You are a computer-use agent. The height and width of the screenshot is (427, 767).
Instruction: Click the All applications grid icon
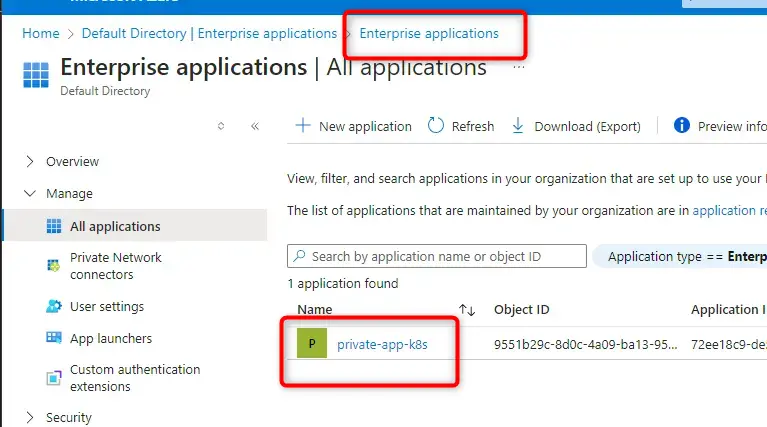[54, 226]
